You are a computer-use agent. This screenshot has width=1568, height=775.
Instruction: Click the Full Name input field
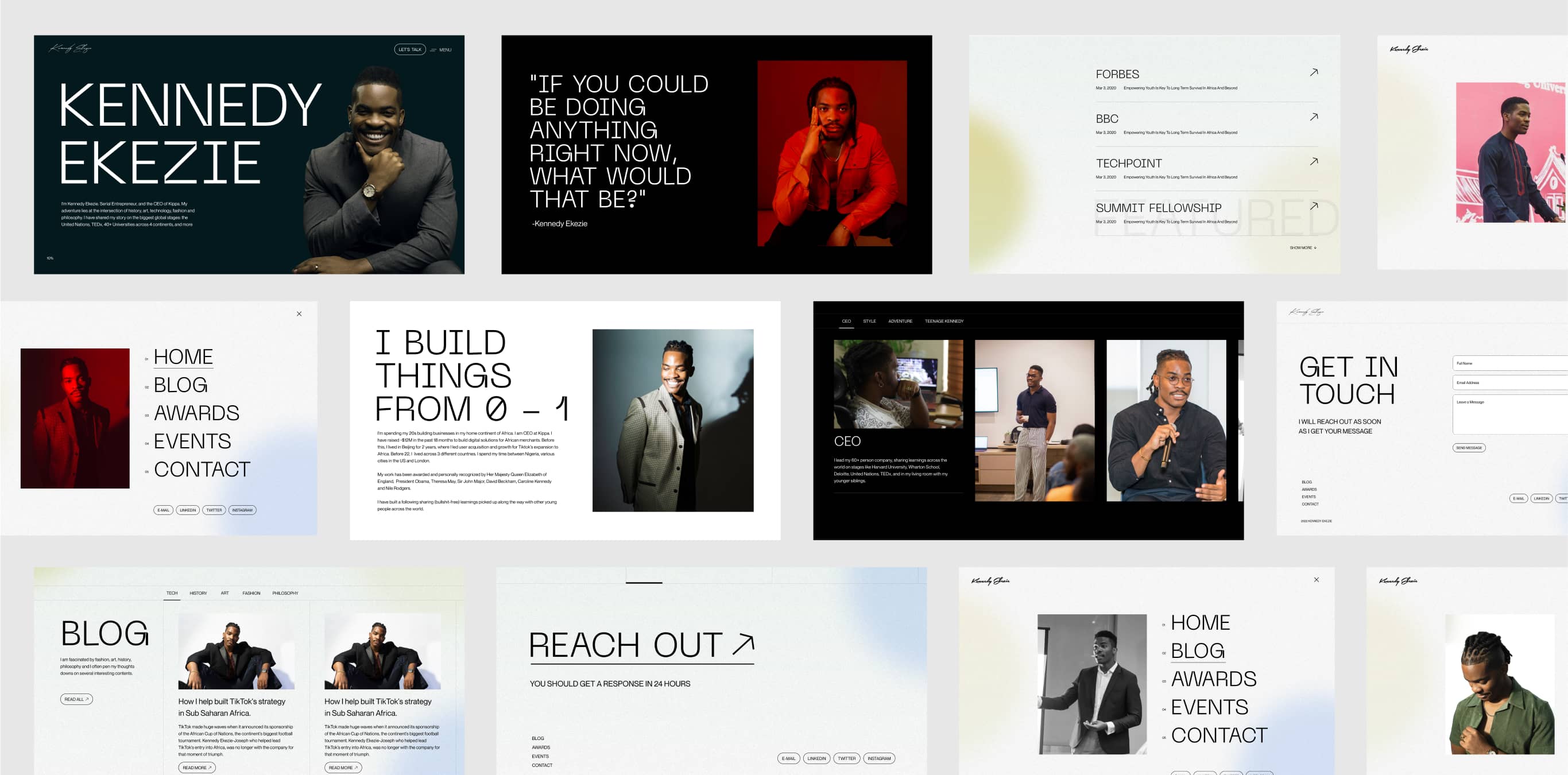coord(1508,363)
